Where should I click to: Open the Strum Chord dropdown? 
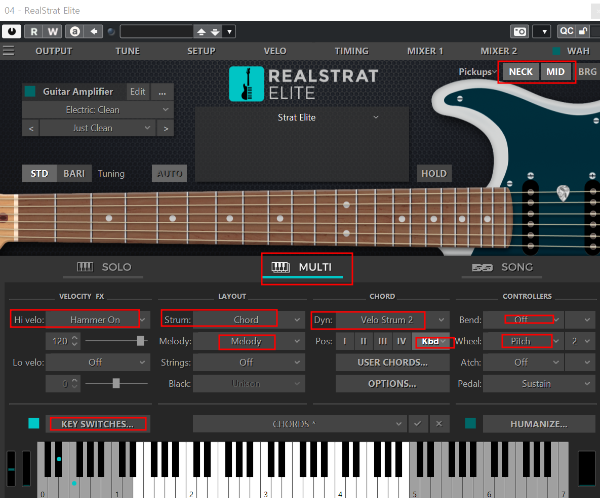pyautogui.click(x=249, y=320)
